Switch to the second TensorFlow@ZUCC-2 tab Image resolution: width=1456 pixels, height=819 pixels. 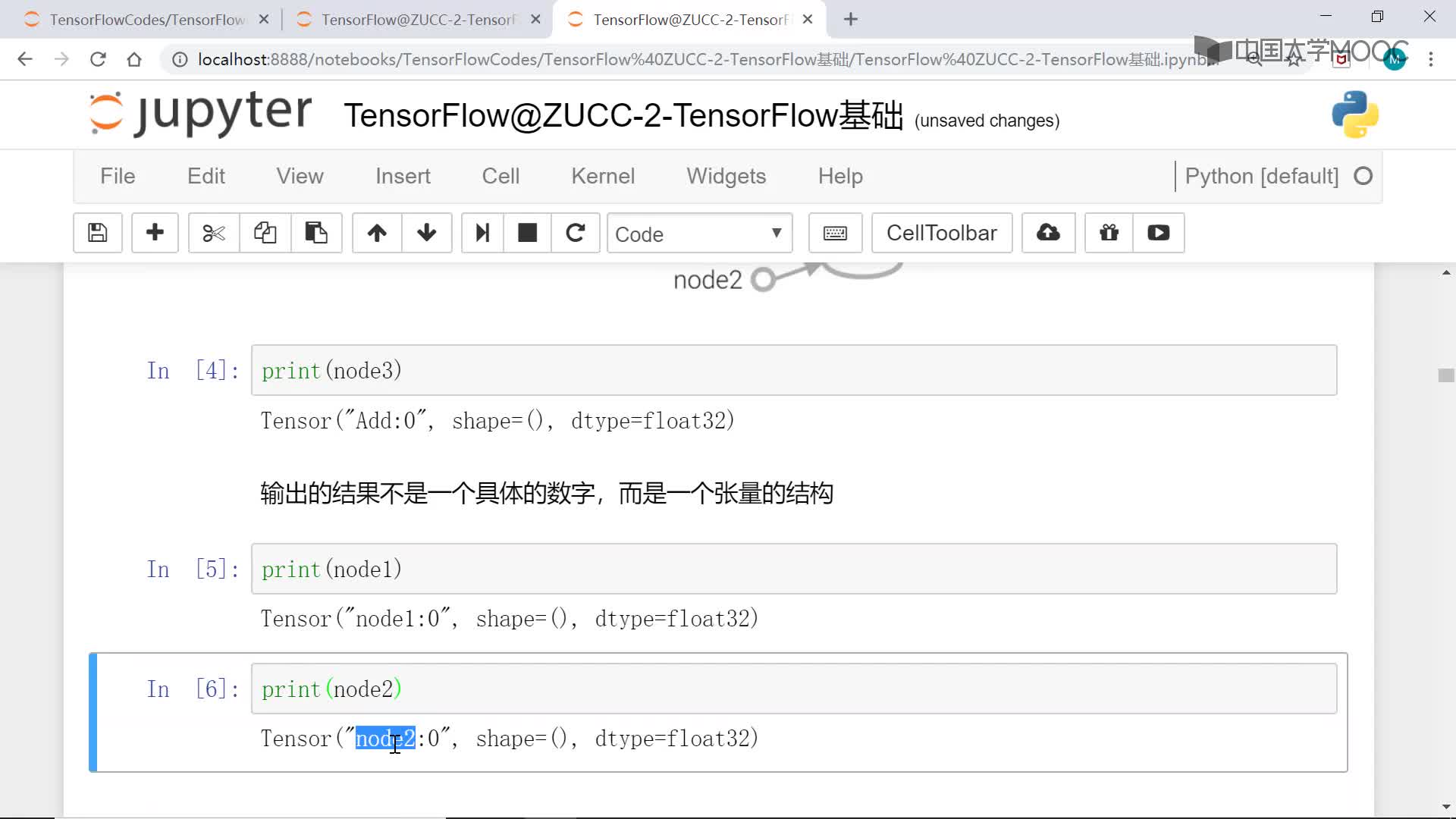(417, 20)
